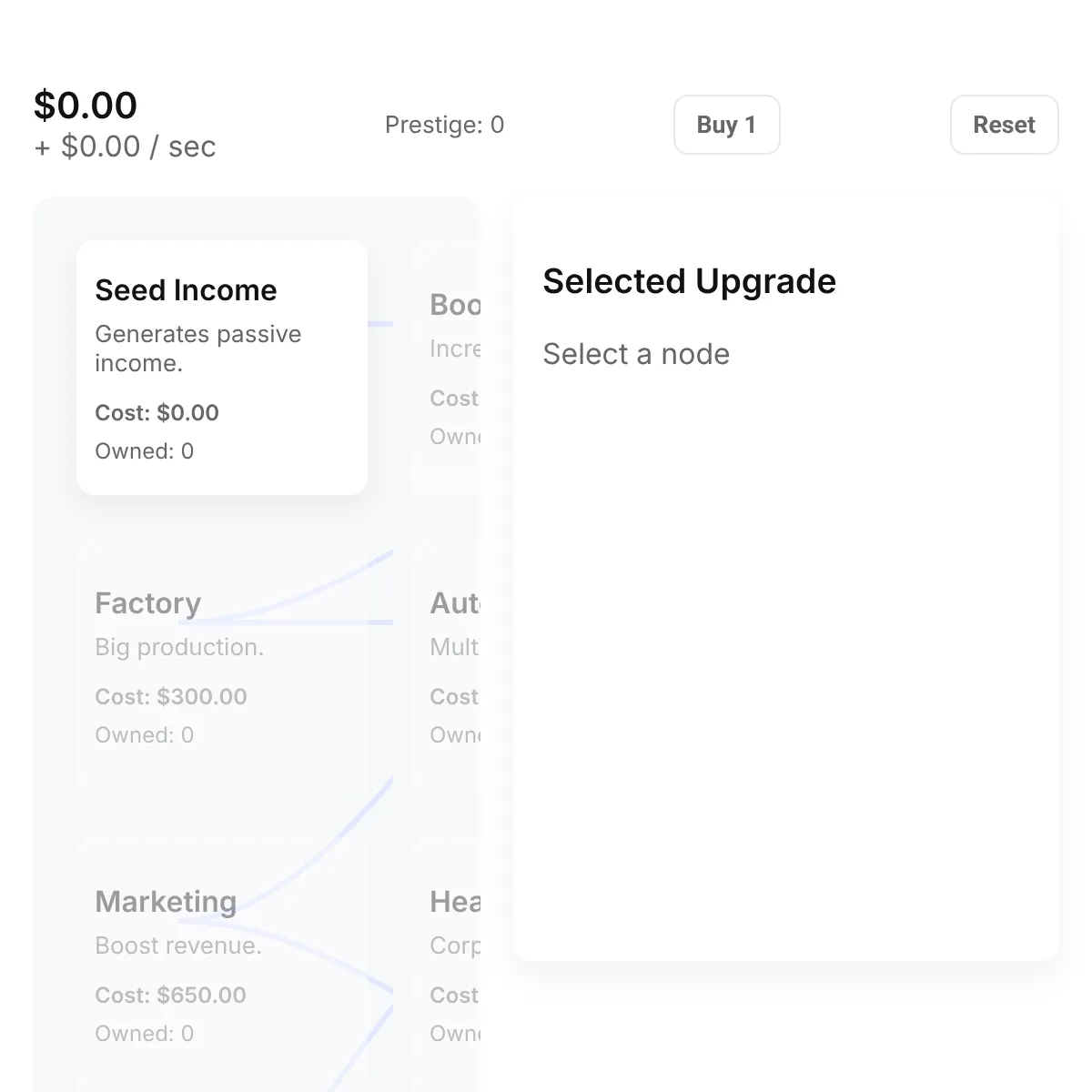This screenshot has width=1092, height=1092.
Task: Select the cut-off node starting with "Hea"
Action: [x=446, y=965]
